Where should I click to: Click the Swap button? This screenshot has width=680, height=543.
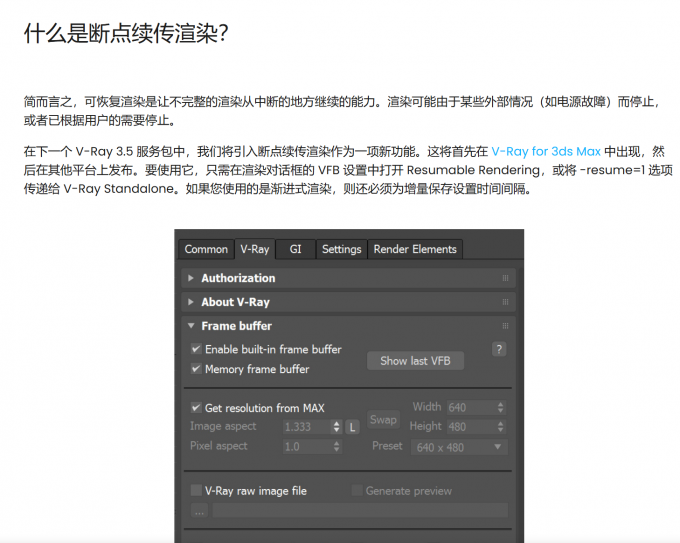(383, 419)
